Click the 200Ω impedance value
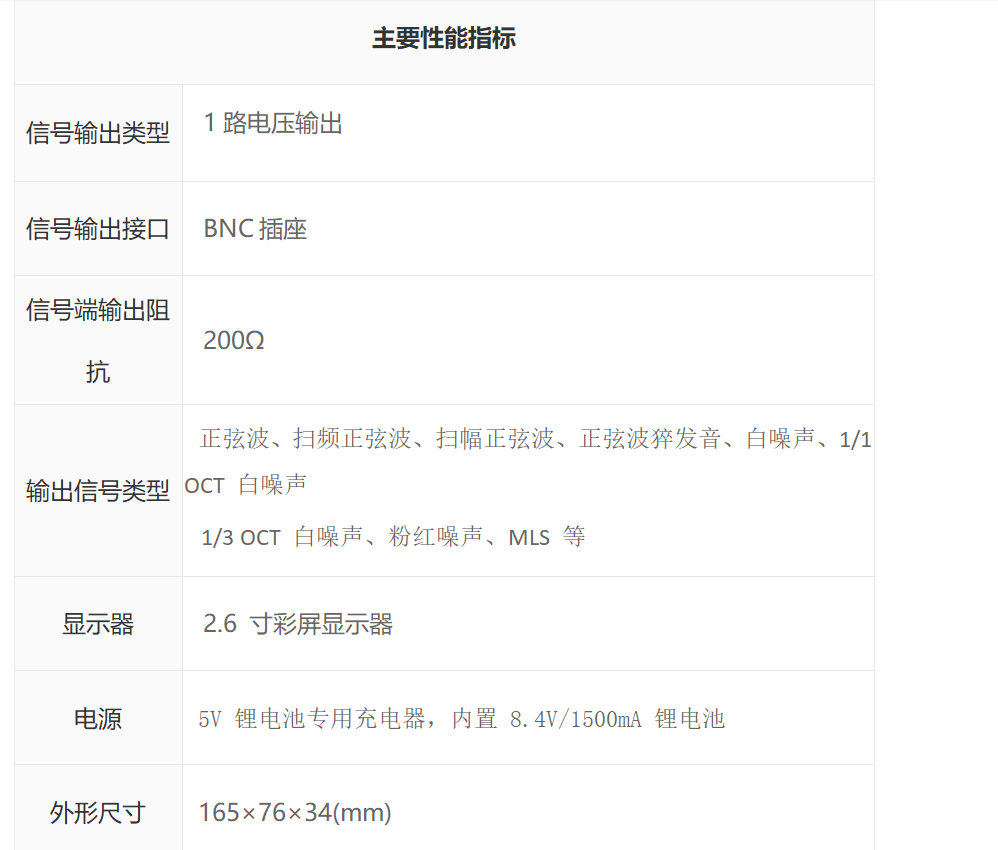The height and width of the screenshot is (850, 998). tap(234, 341)
